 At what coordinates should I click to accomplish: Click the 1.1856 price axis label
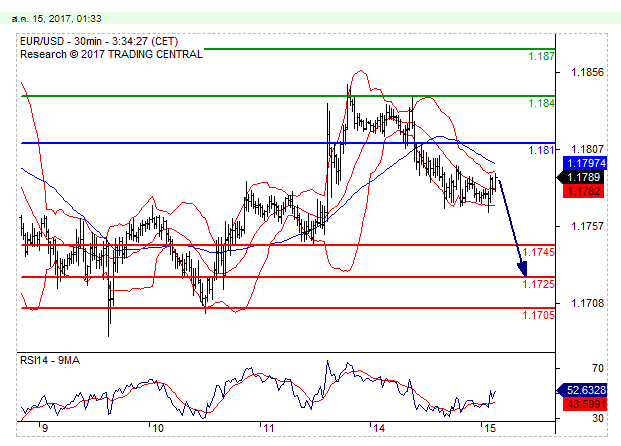tap(587, 72)
